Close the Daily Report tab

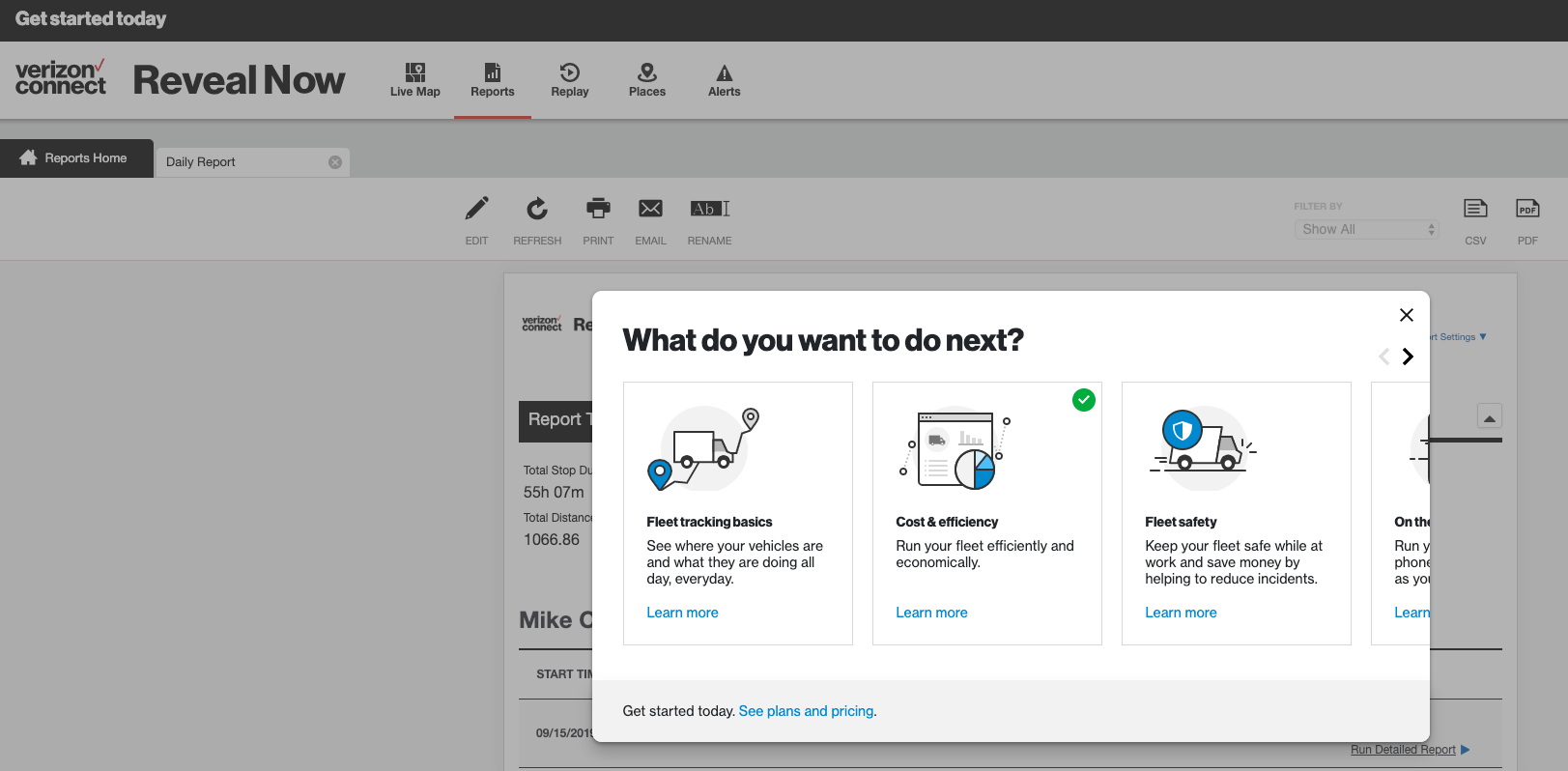tap(335, 162)
